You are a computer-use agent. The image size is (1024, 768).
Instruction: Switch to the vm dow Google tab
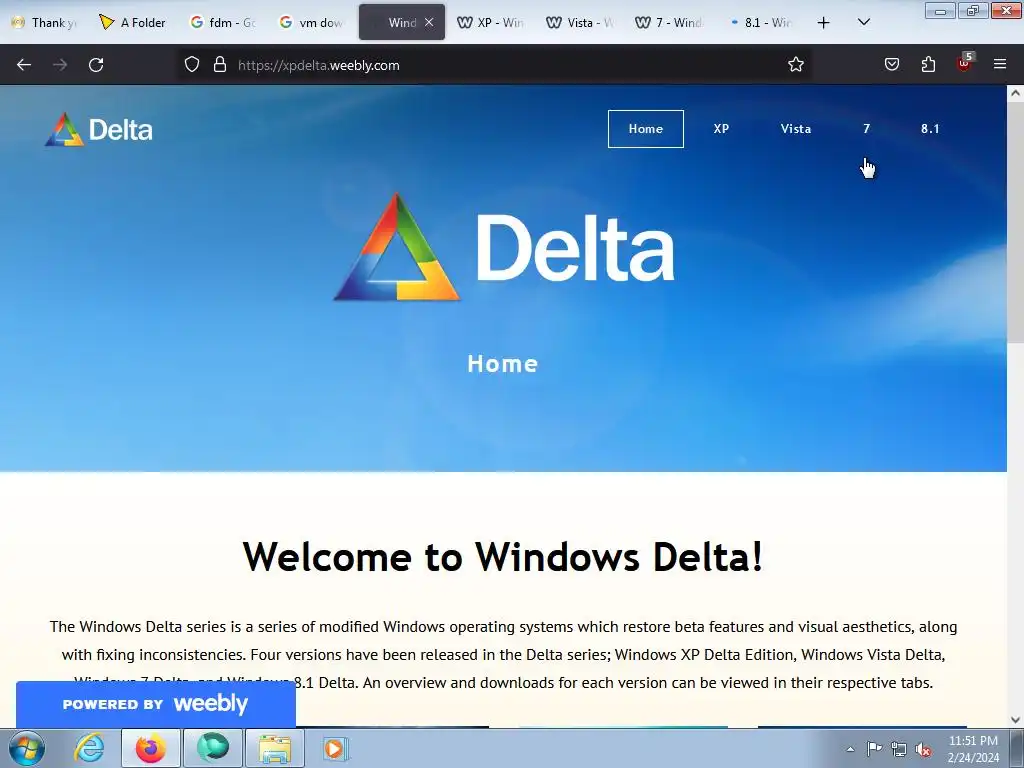pos(312,23)
